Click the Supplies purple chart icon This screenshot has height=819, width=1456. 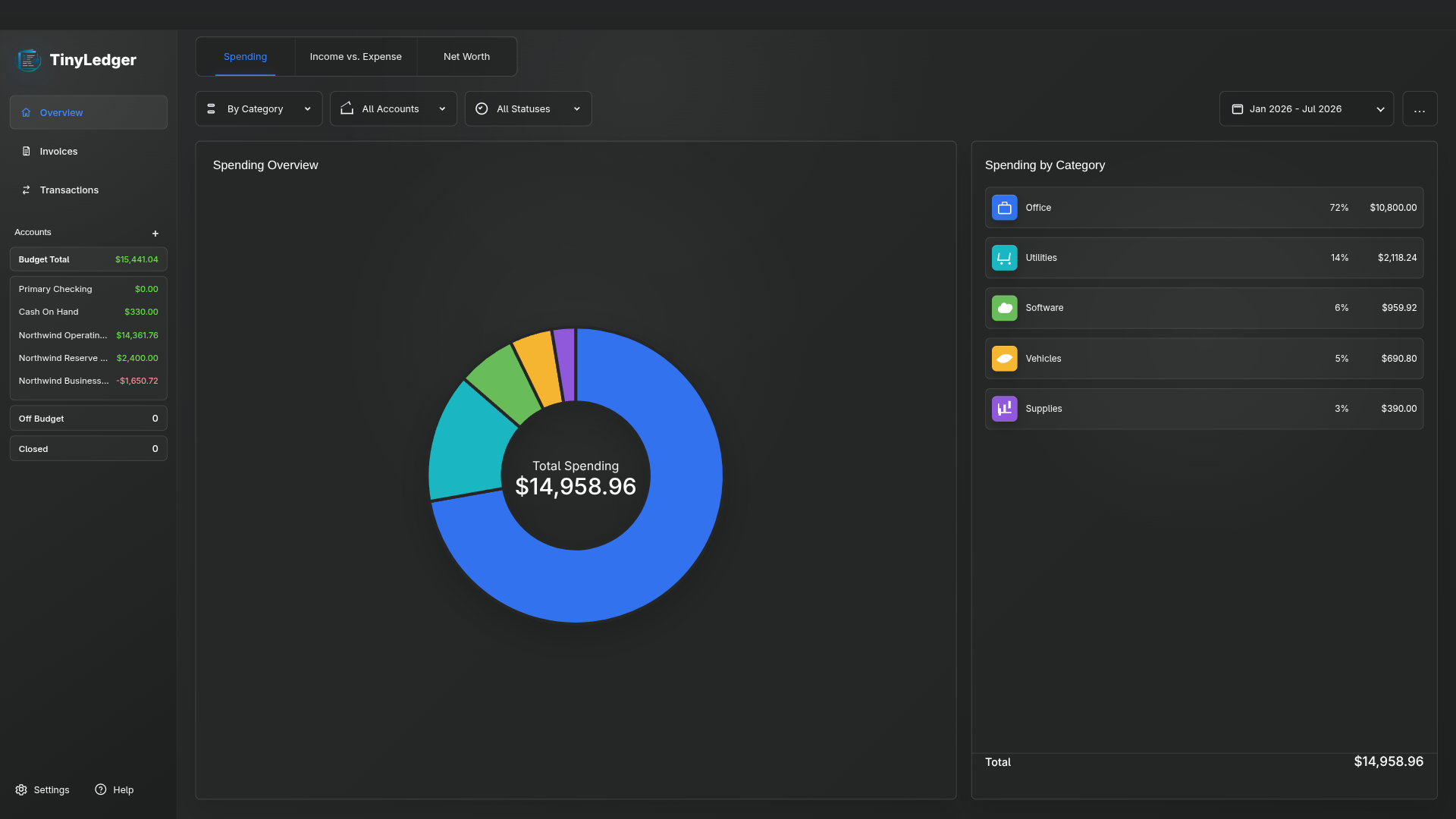point(1004,409)
